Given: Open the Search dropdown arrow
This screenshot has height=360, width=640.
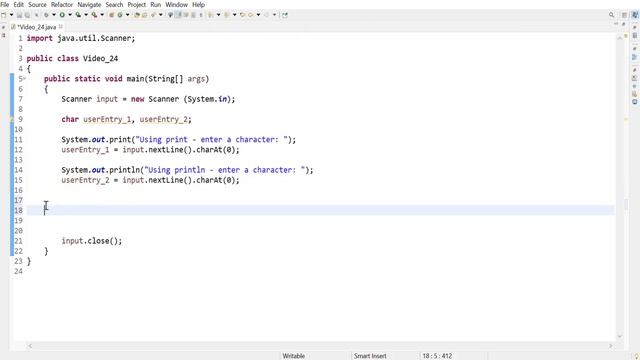Looking at the screenshot, I should pyautogui.click(x=160, y=15).
